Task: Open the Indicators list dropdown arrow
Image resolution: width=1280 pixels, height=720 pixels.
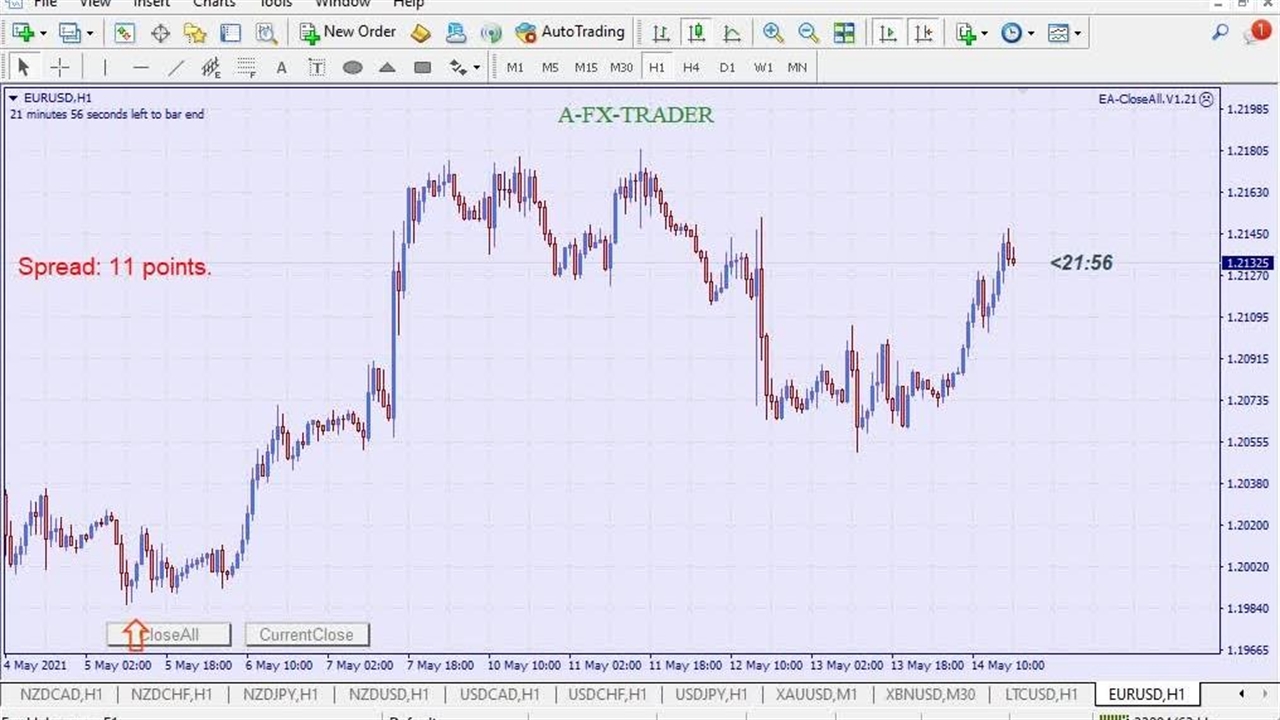Action: (x=985, y=33)
